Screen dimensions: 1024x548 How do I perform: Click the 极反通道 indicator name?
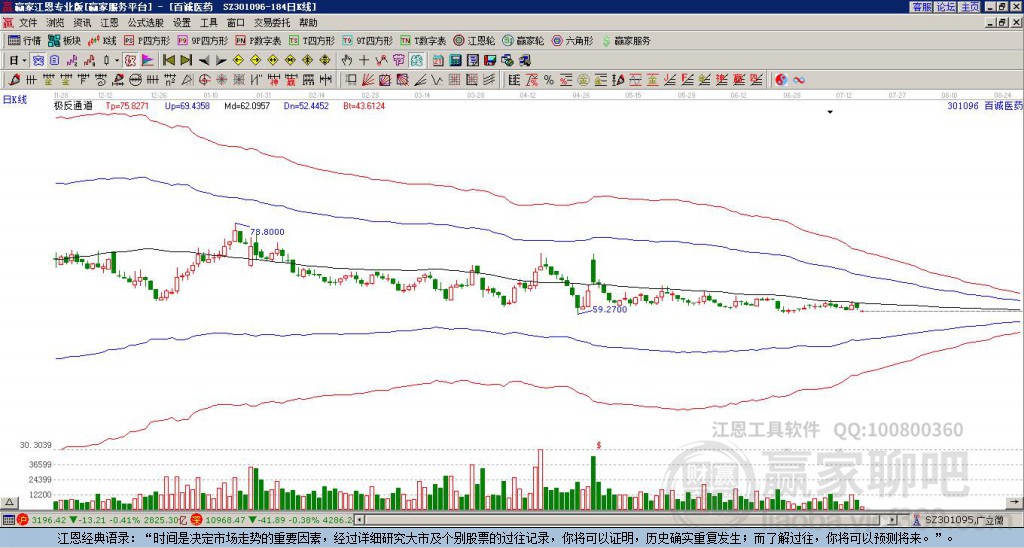(73, 106)
